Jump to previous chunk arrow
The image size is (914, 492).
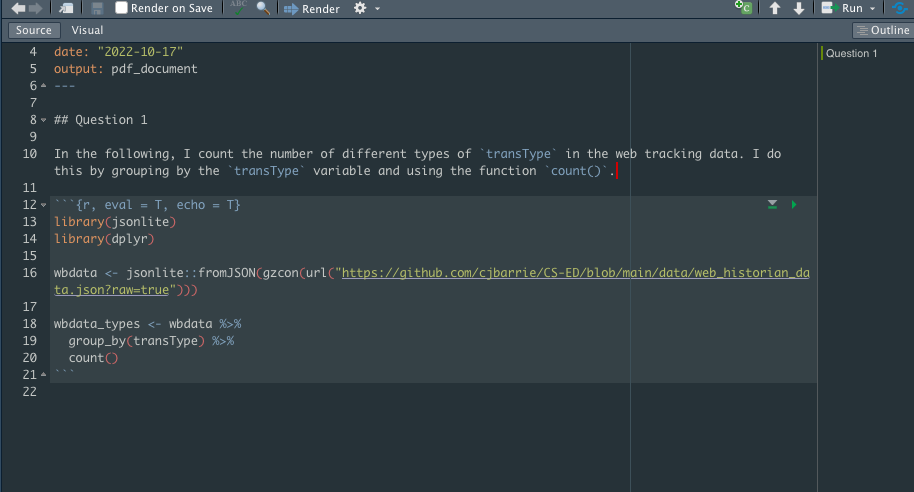[775, 8]
